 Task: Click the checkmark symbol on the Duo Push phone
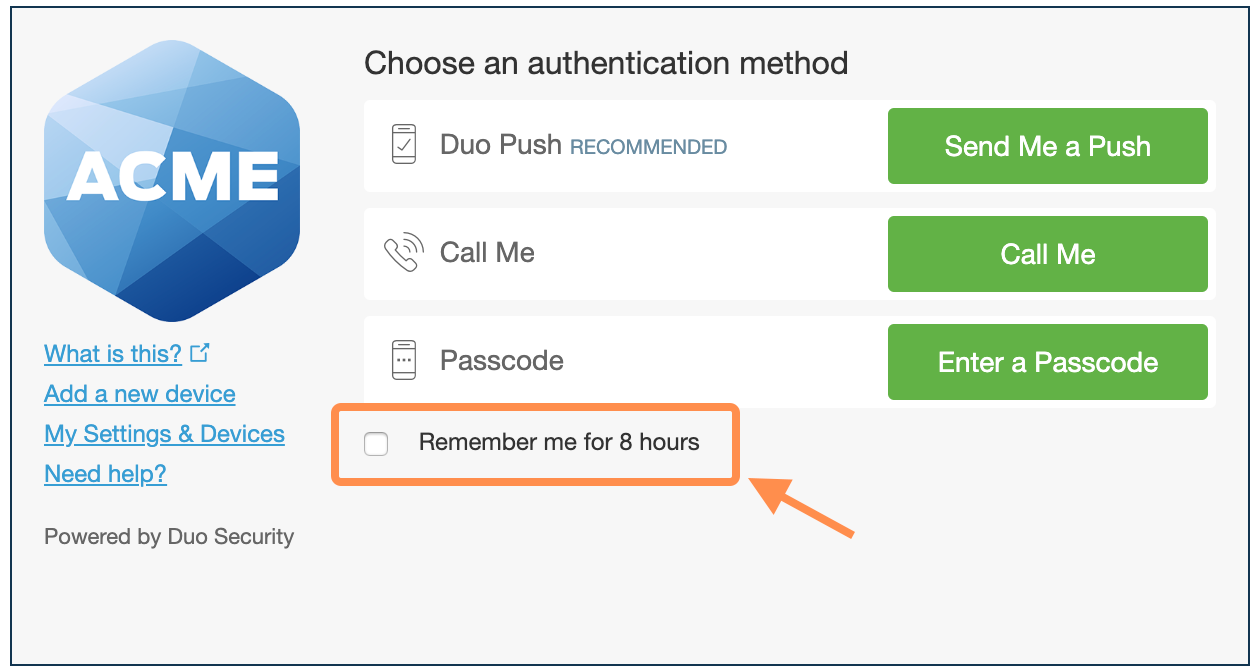405,143
